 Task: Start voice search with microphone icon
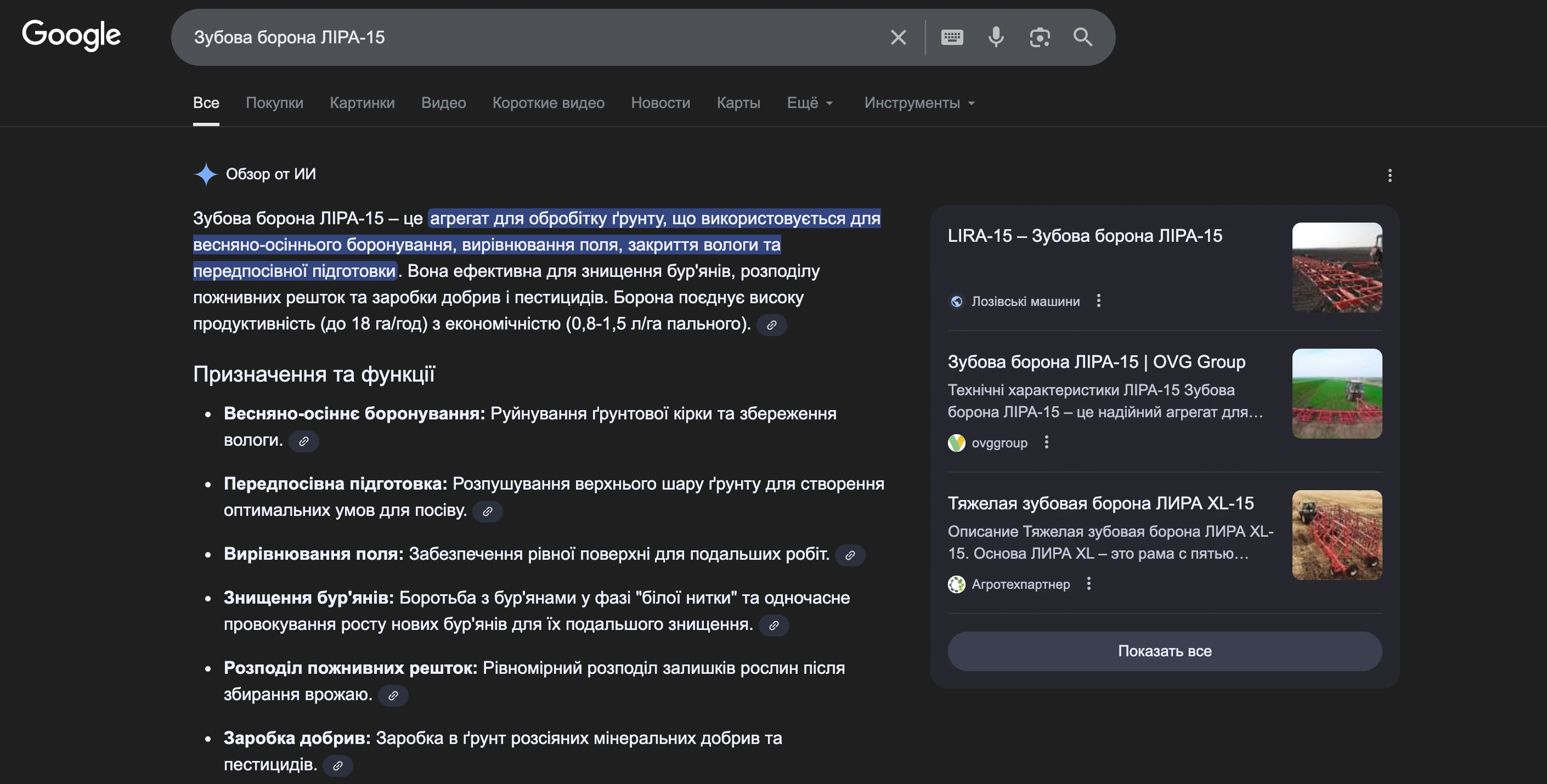tap(996, 37)
